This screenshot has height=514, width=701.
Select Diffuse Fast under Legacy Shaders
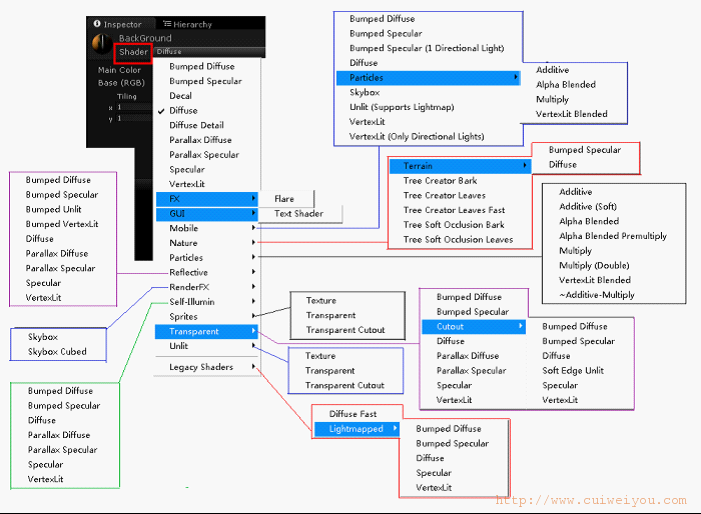tap(353, 414)
